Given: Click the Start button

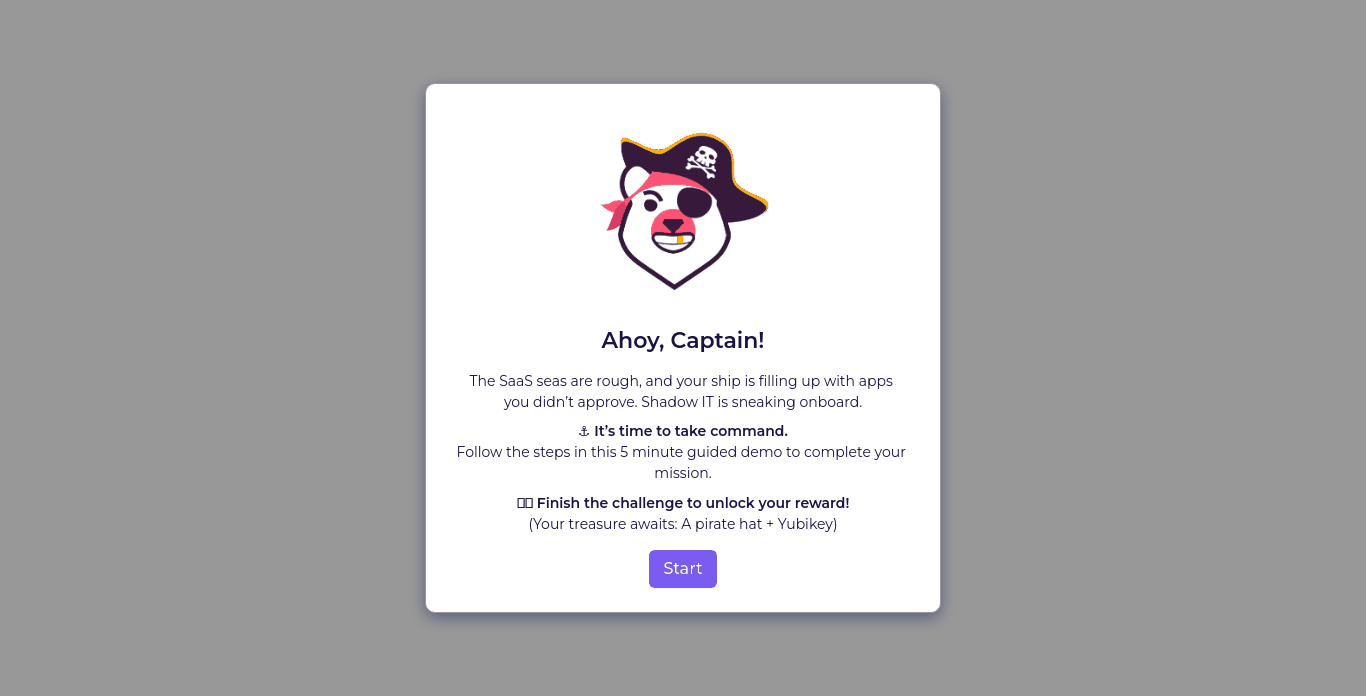Looking at the screenshot, I should pyautogui.click(x=683, y=569).
